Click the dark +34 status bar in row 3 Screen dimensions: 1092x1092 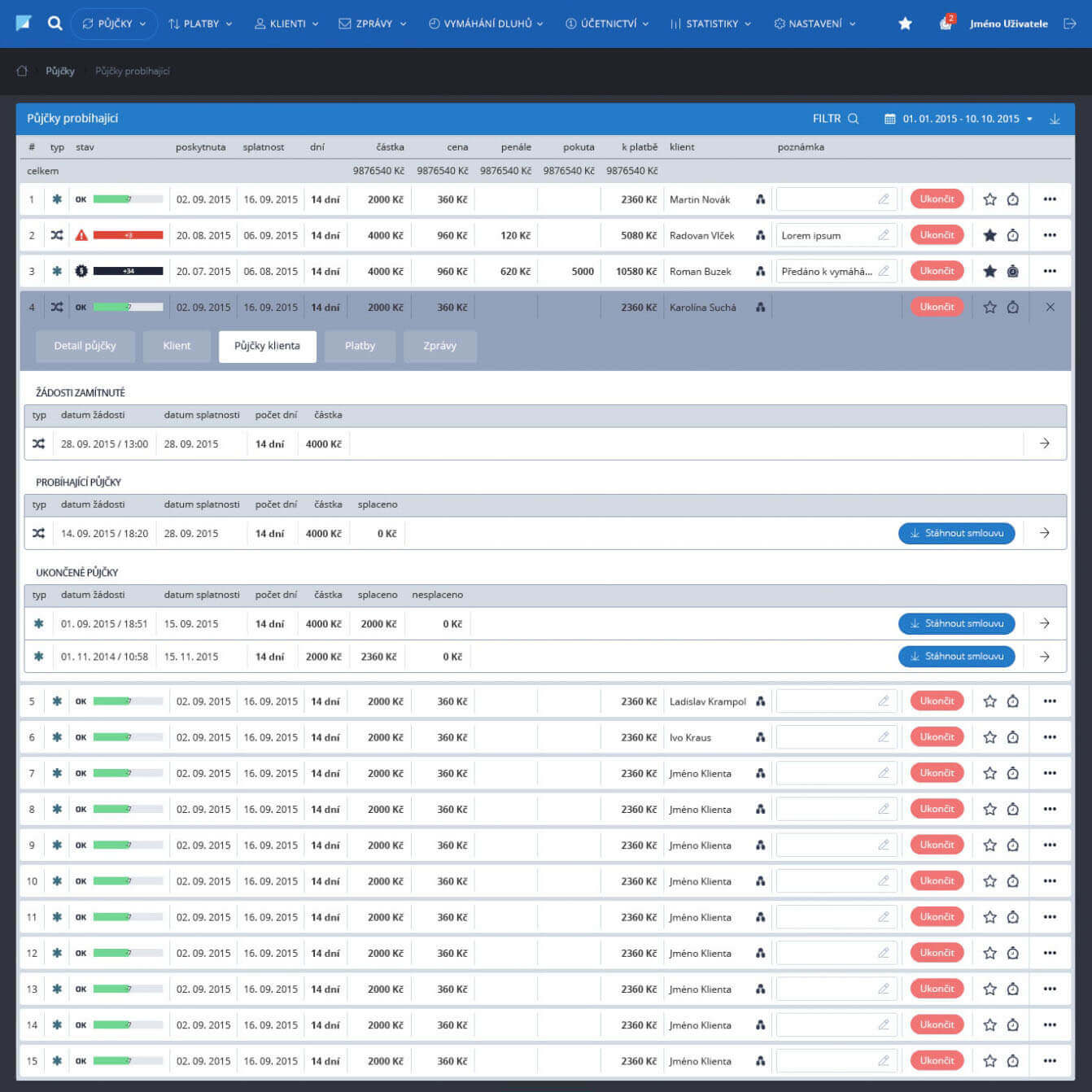128,271
